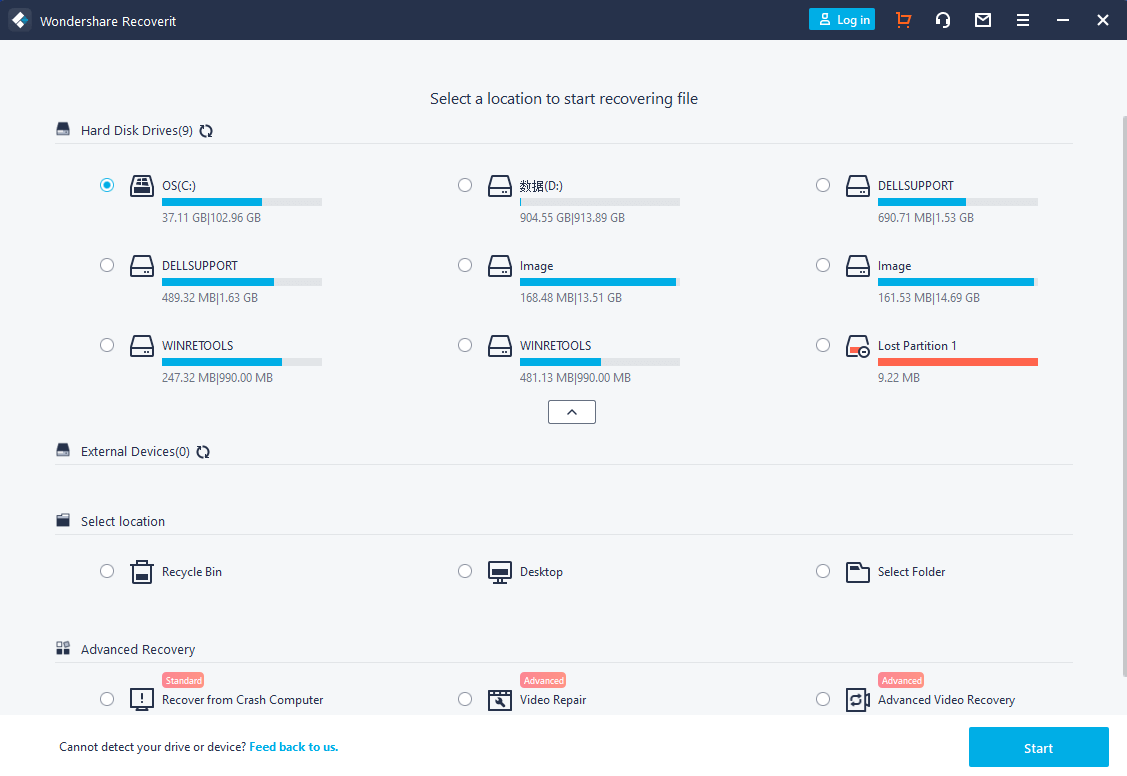Screen dimensions: 1127x776
Task: Click the headset support icon
Action: tap(943, 20)
